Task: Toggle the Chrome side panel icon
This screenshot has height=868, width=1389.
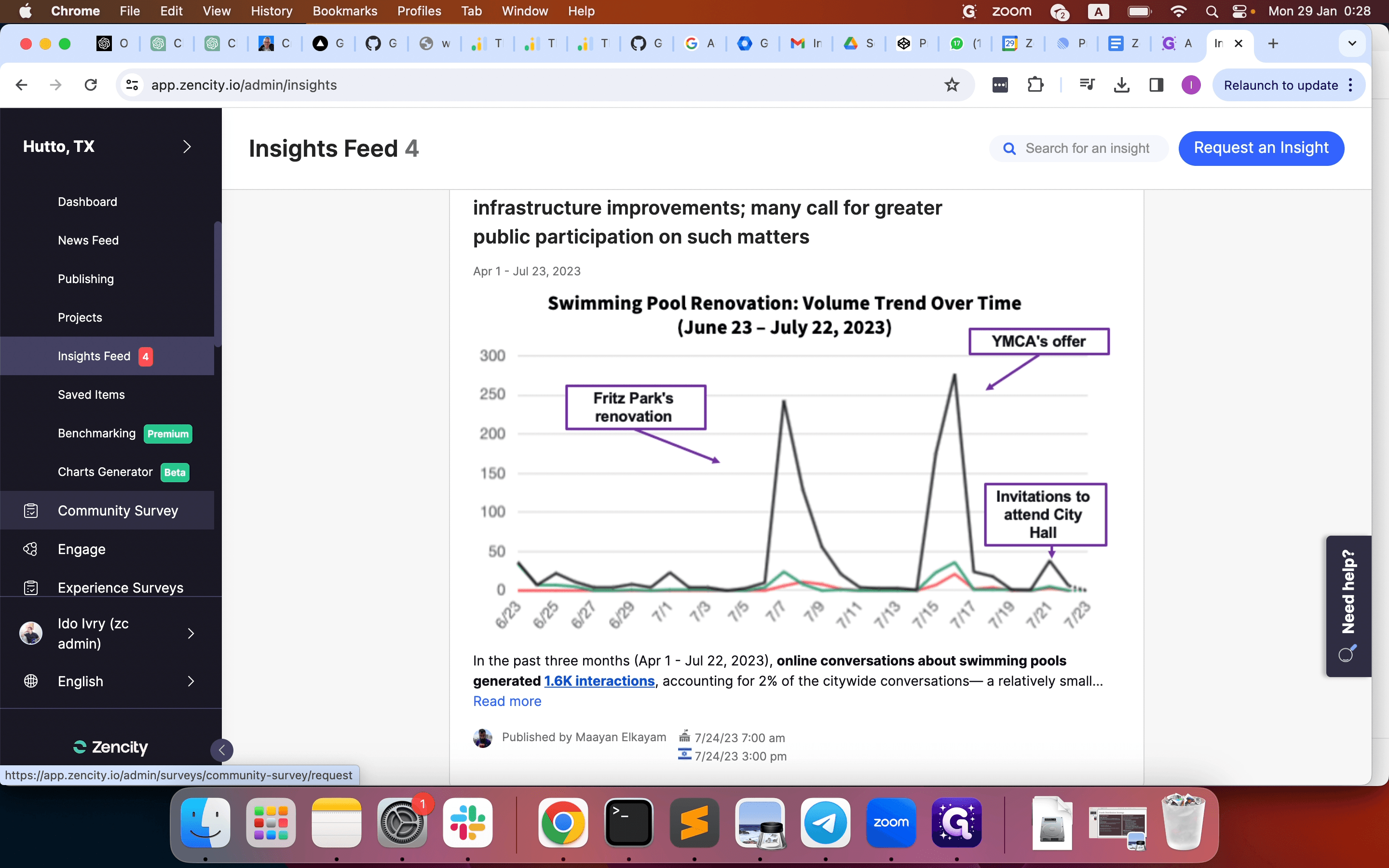Action: [x=1156, y=85]
